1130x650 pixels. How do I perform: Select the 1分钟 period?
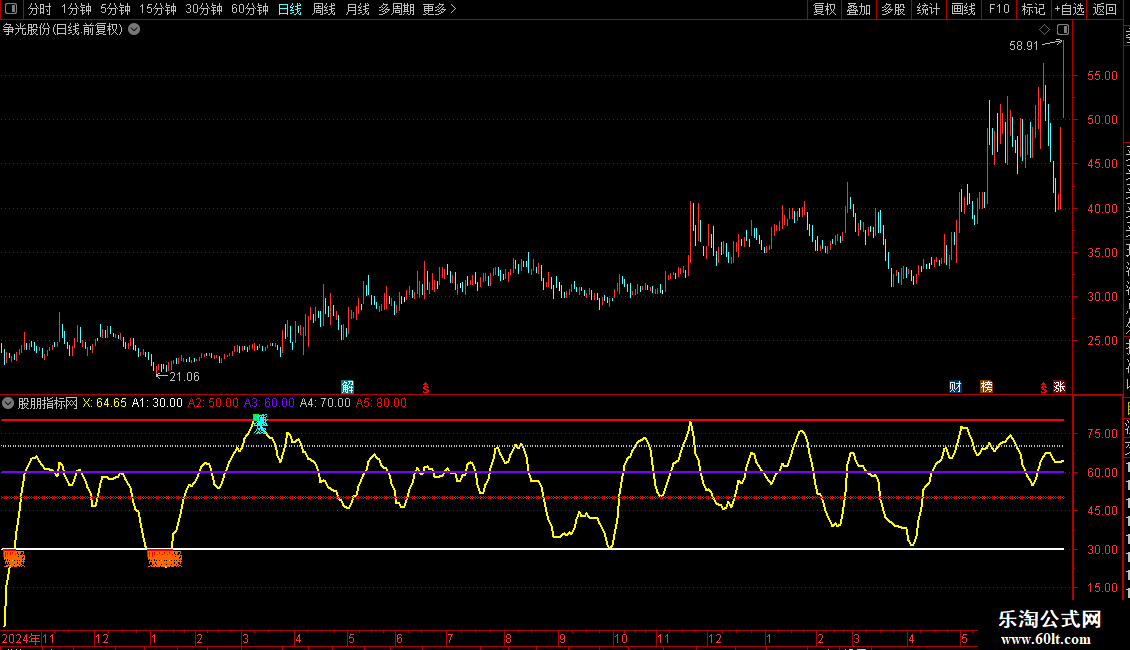tap(76, 9)
